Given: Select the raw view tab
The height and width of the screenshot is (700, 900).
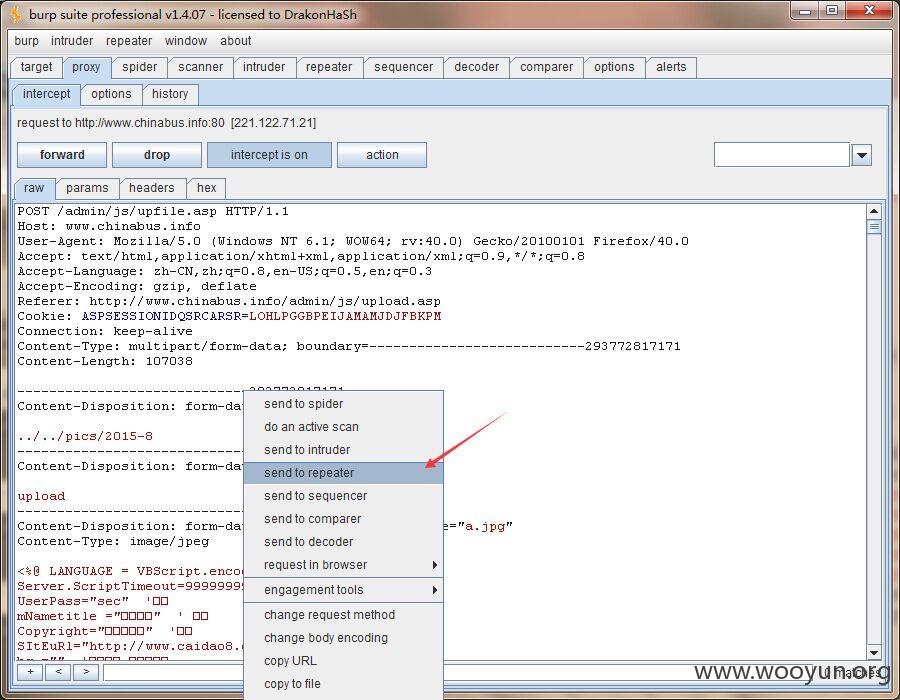Looking at the screenshot, I should coord(34,188).
